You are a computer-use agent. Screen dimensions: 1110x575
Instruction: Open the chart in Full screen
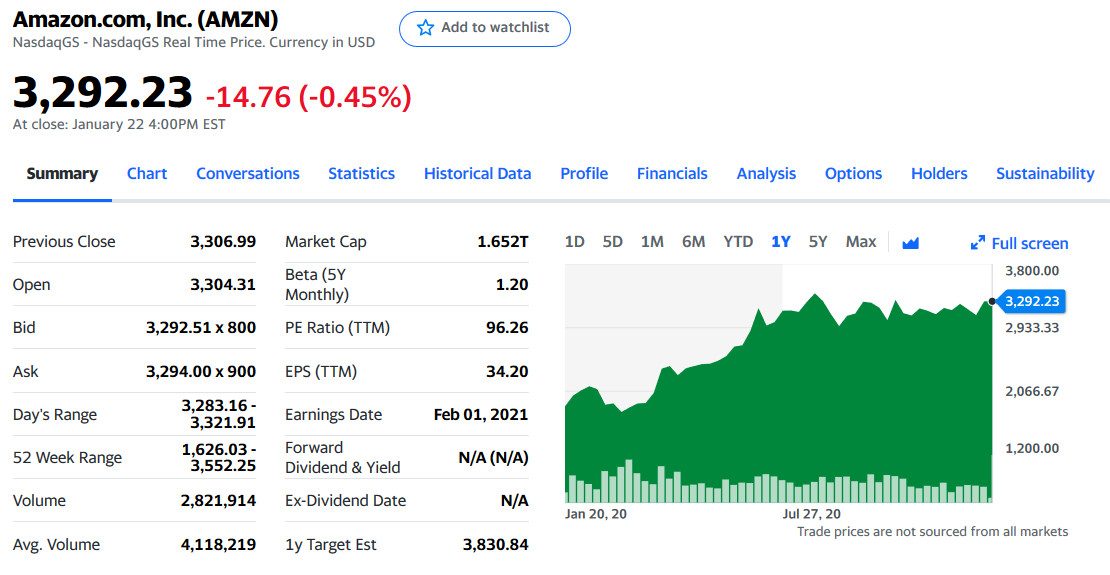[x=1019, y=243]
